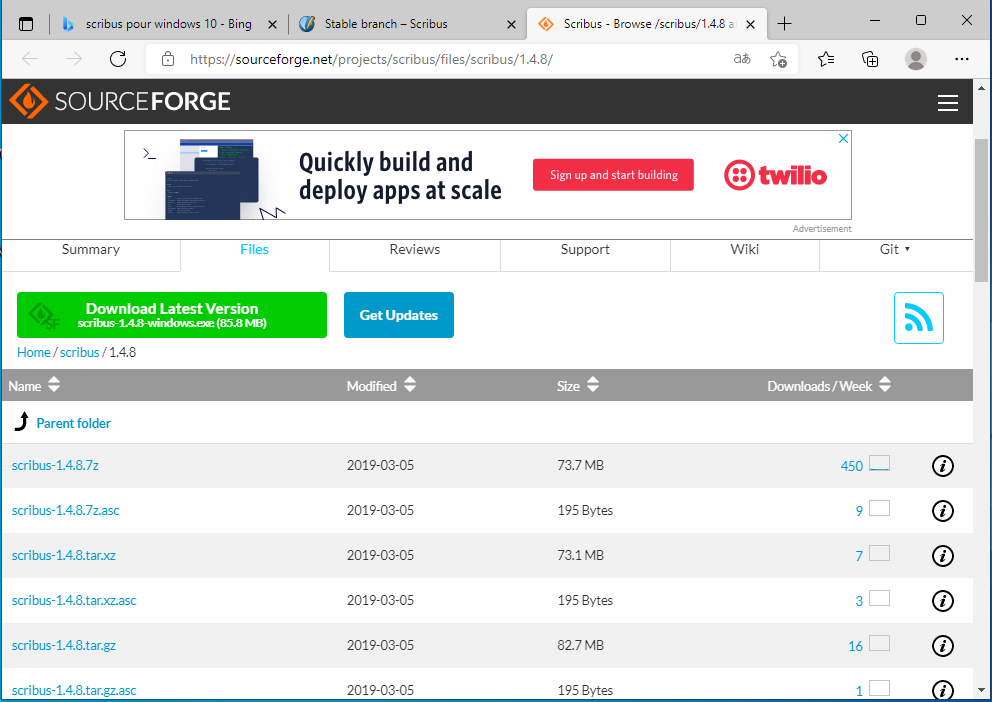
Task: Open the Collections button
Action: (x=870, y=59)
